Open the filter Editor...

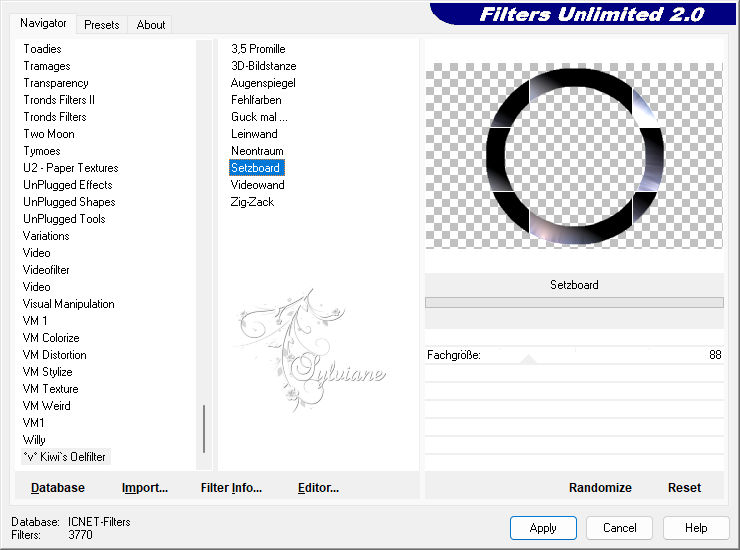318,488
